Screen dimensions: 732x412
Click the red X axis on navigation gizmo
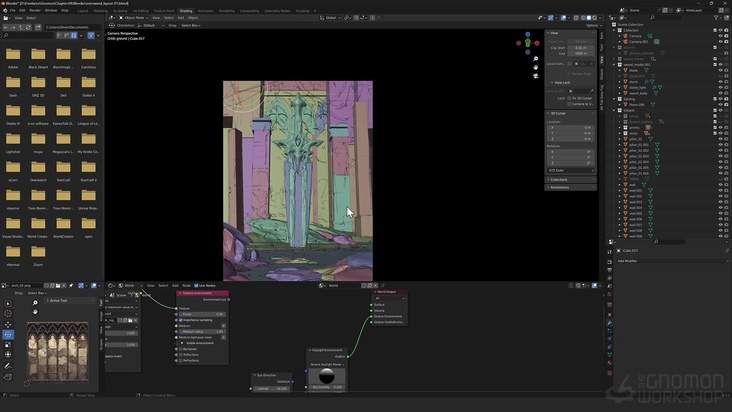click(x=537, y=43)
